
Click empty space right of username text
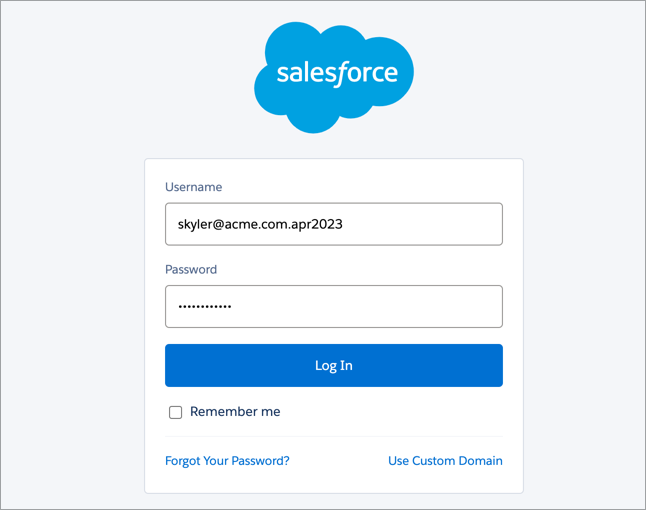click(420, 224)
